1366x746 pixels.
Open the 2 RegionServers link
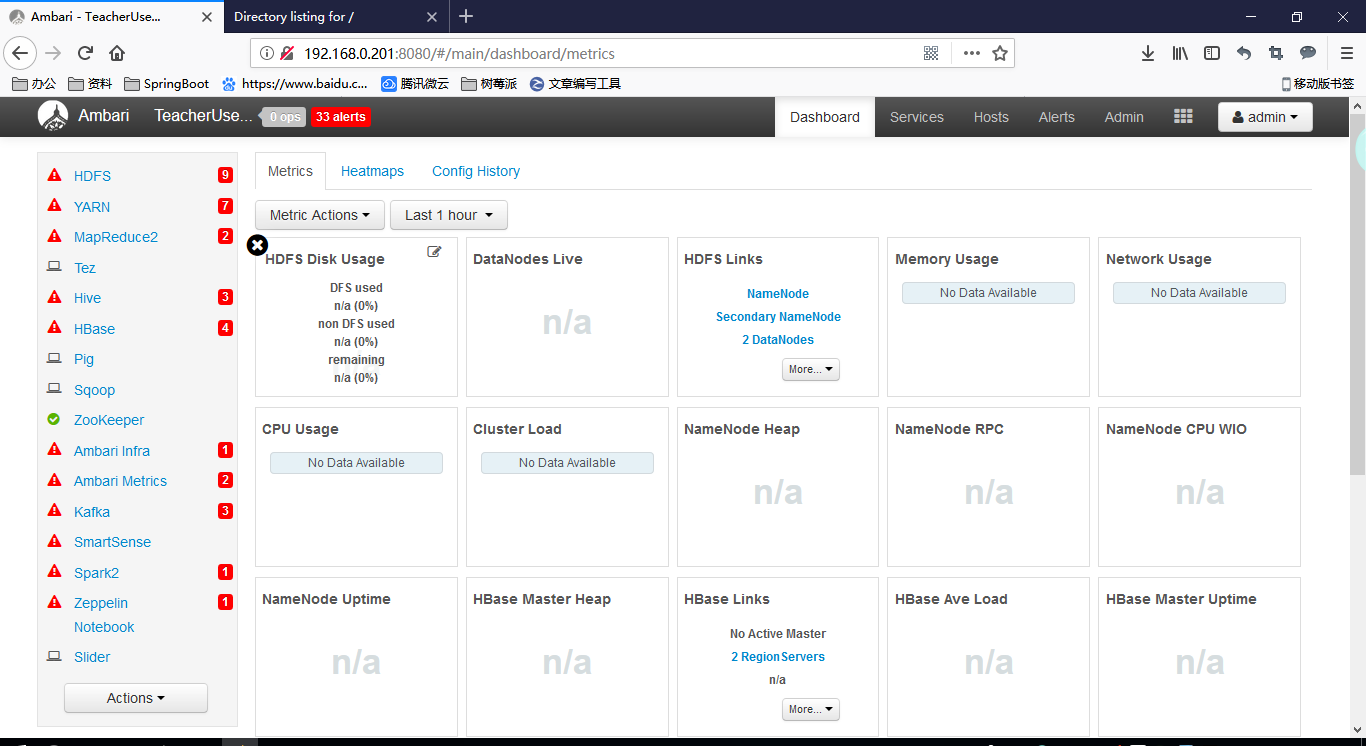(778, 657)
